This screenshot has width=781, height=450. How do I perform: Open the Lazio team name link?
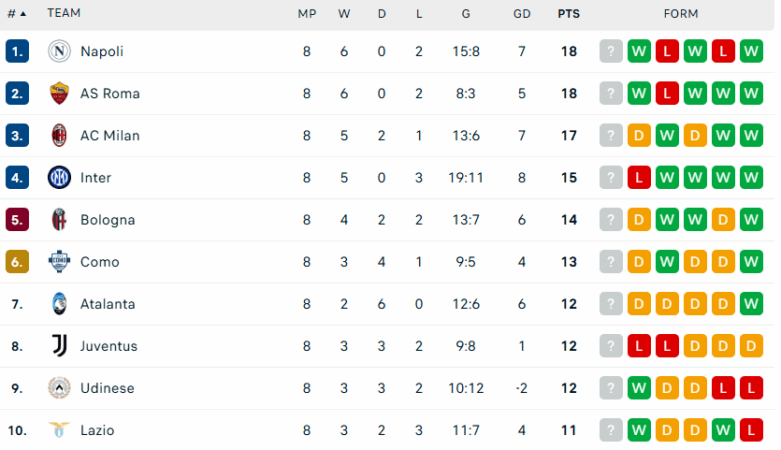pyautogui.click(x=97, y=430)
